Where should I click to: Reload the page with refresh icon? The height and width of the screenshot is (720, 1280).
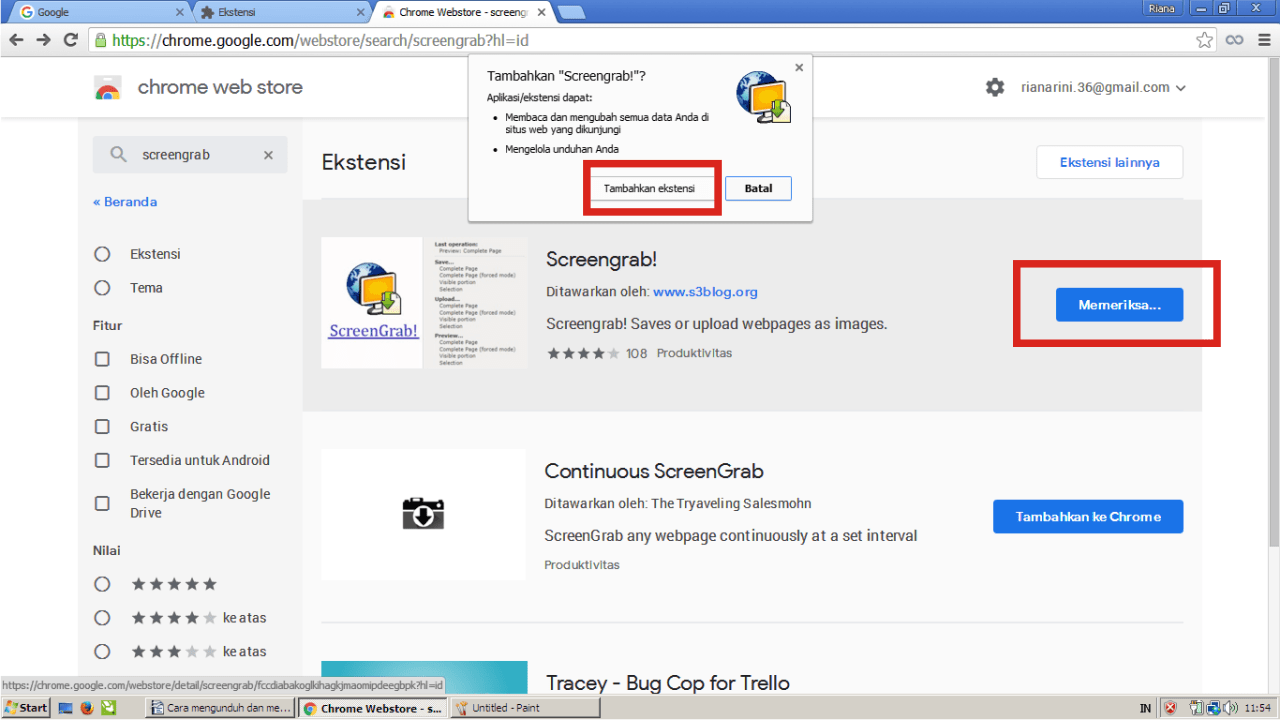[x=70, y=40]
